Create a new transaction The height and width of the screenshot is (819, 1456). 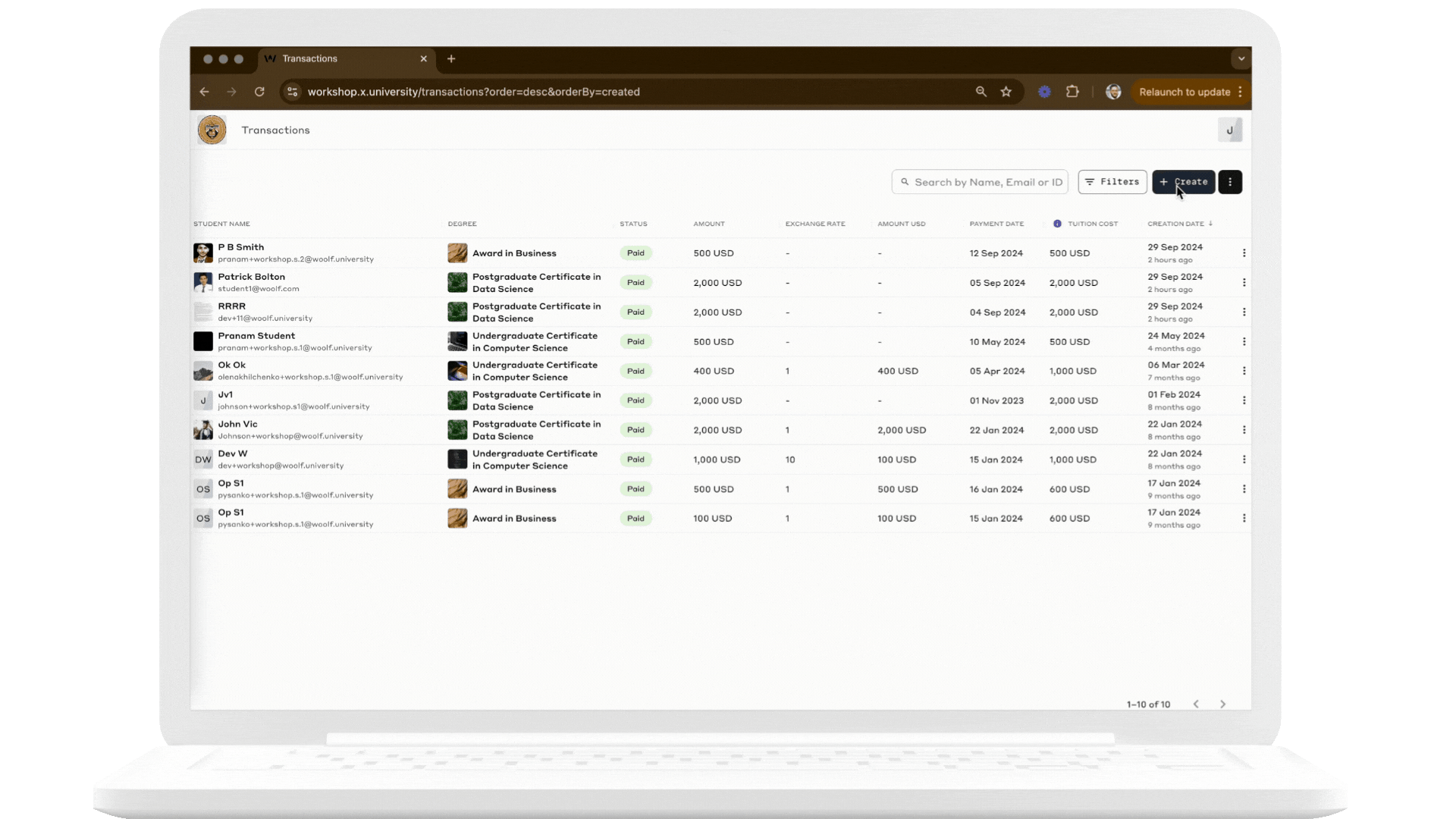1183,182
